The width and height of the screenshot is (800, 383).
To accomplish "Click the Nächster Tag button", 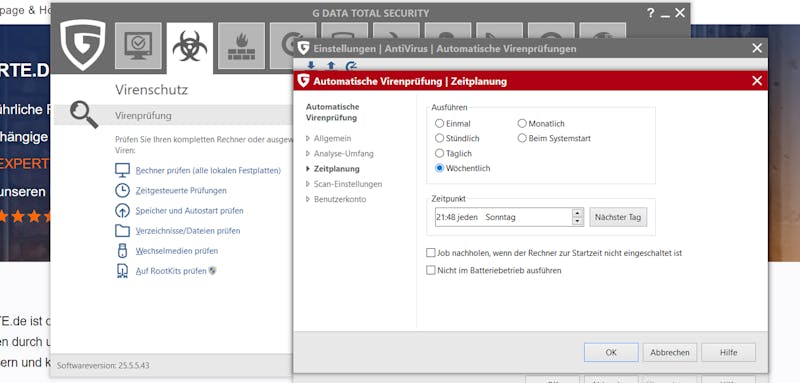I will (618, 217).
